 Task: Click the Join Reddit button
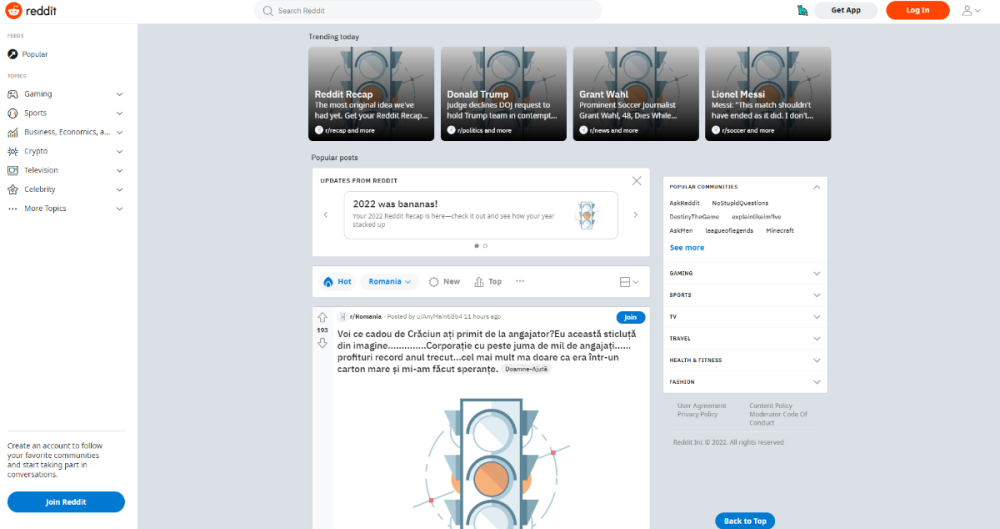click(66, 502)
